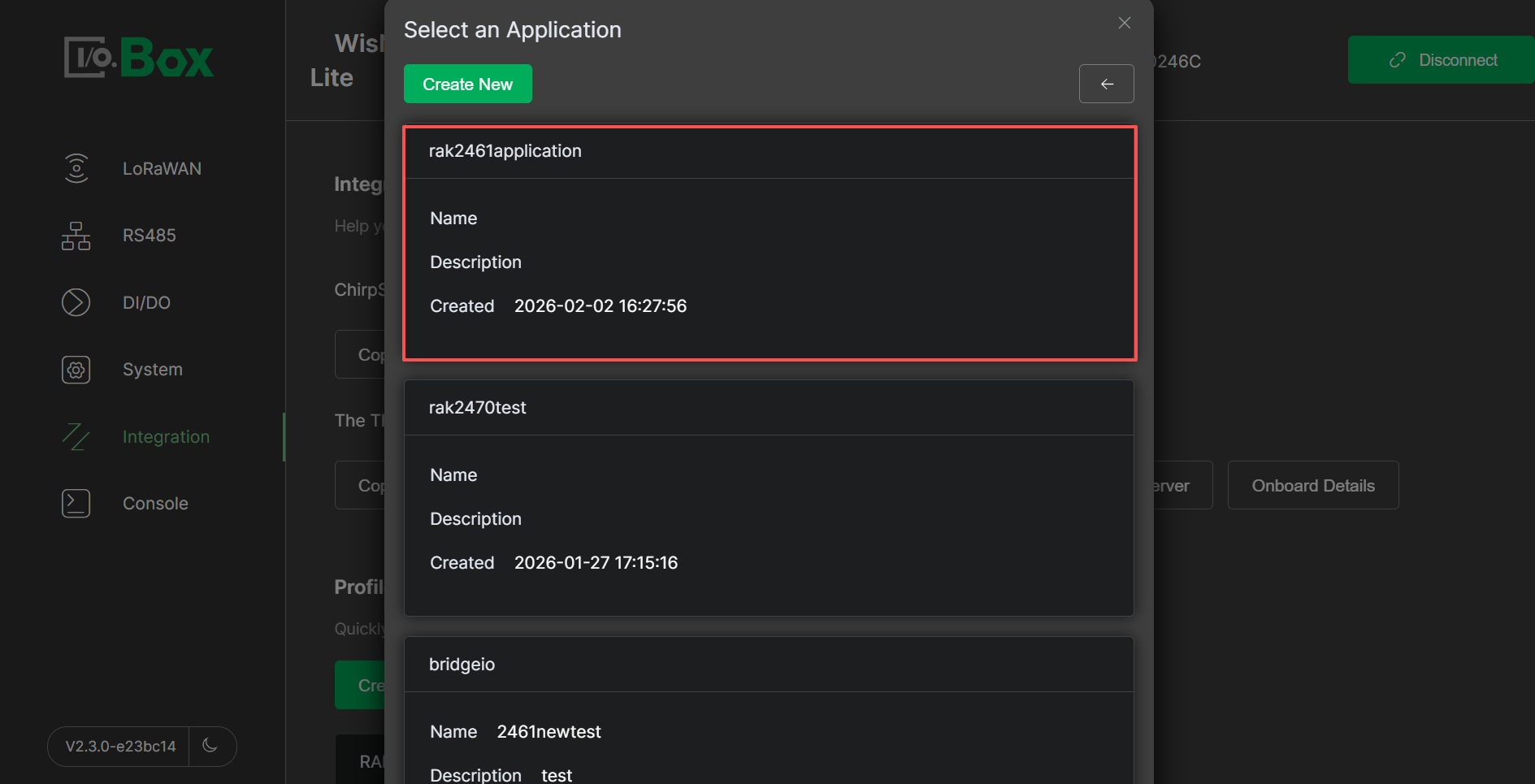Open Onboard Details

click(x=1312, y=486)
